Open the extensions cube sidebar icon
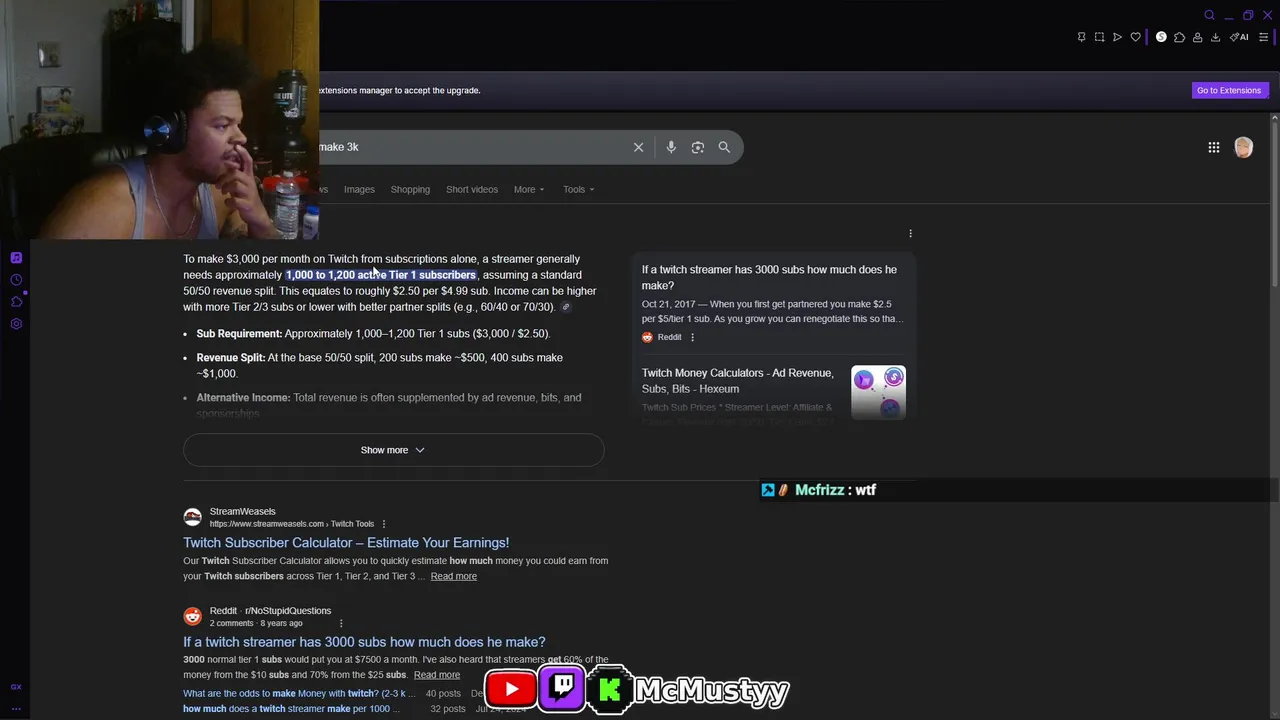The image size is (1280, 720). (x=16, y=302)
